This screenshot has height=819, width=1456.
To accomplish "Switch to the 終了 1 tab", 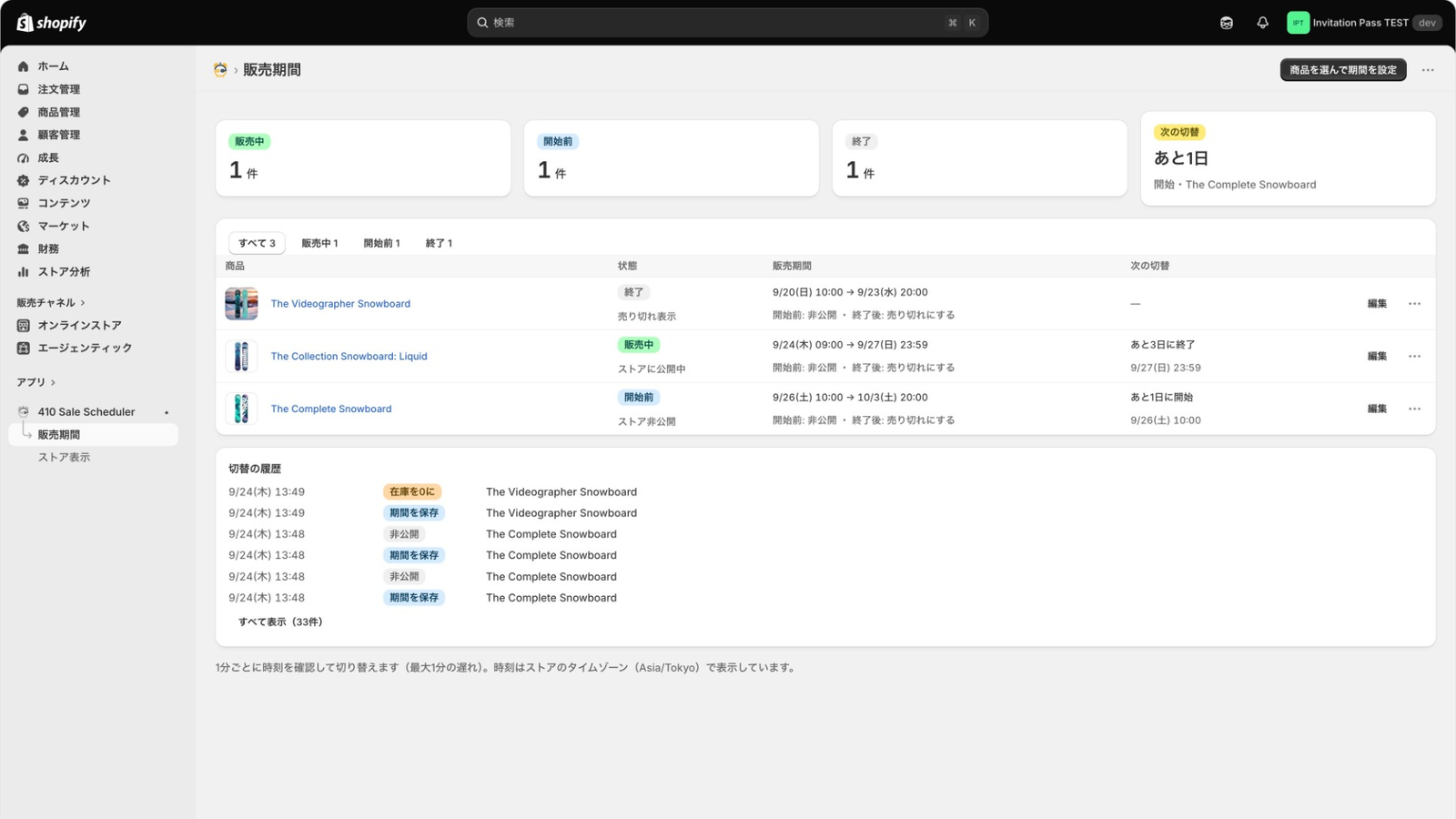I will (439, 243).
